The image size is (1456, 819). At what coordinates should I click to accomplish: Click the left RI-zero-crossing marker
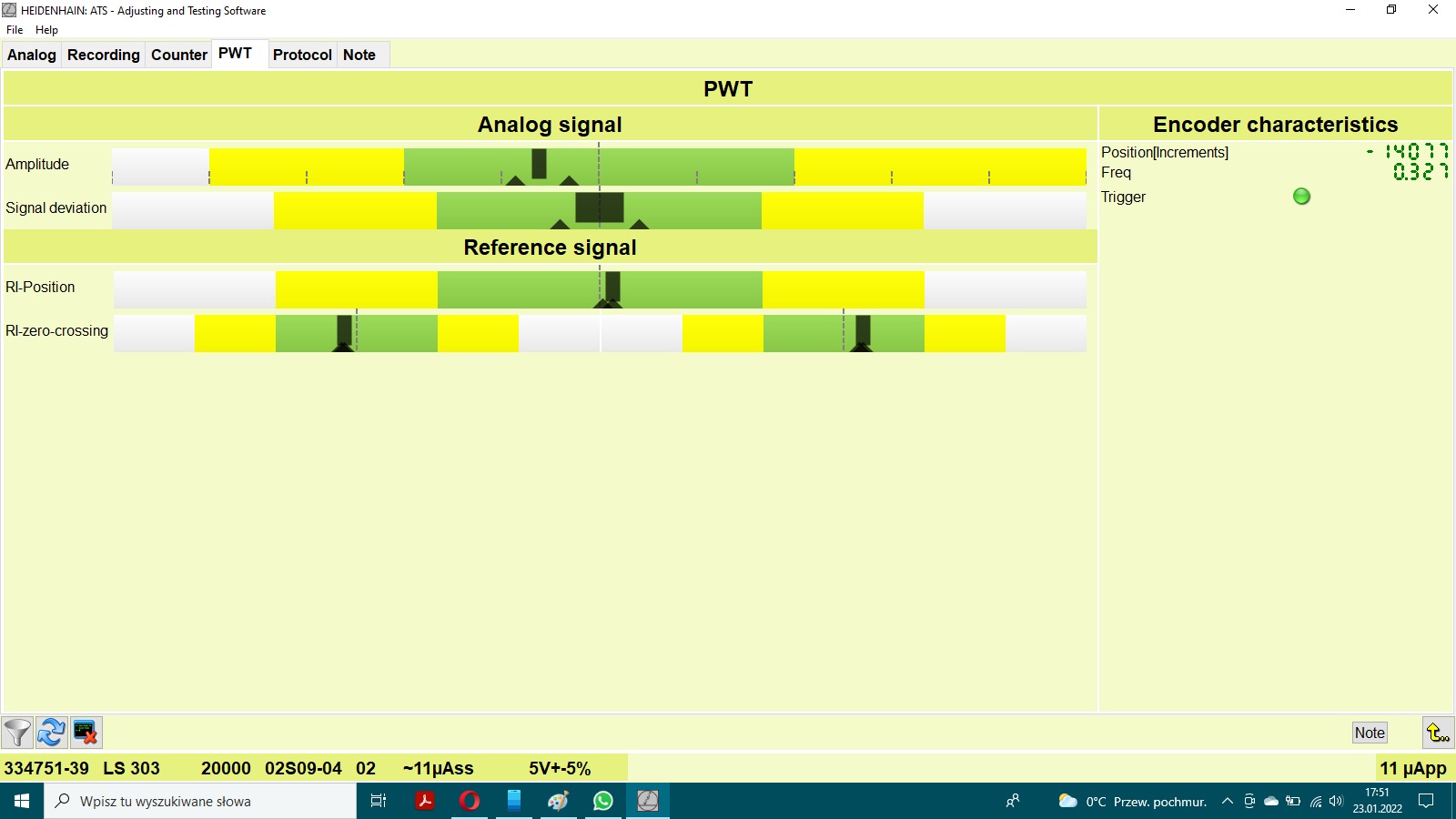coord(344,330)
